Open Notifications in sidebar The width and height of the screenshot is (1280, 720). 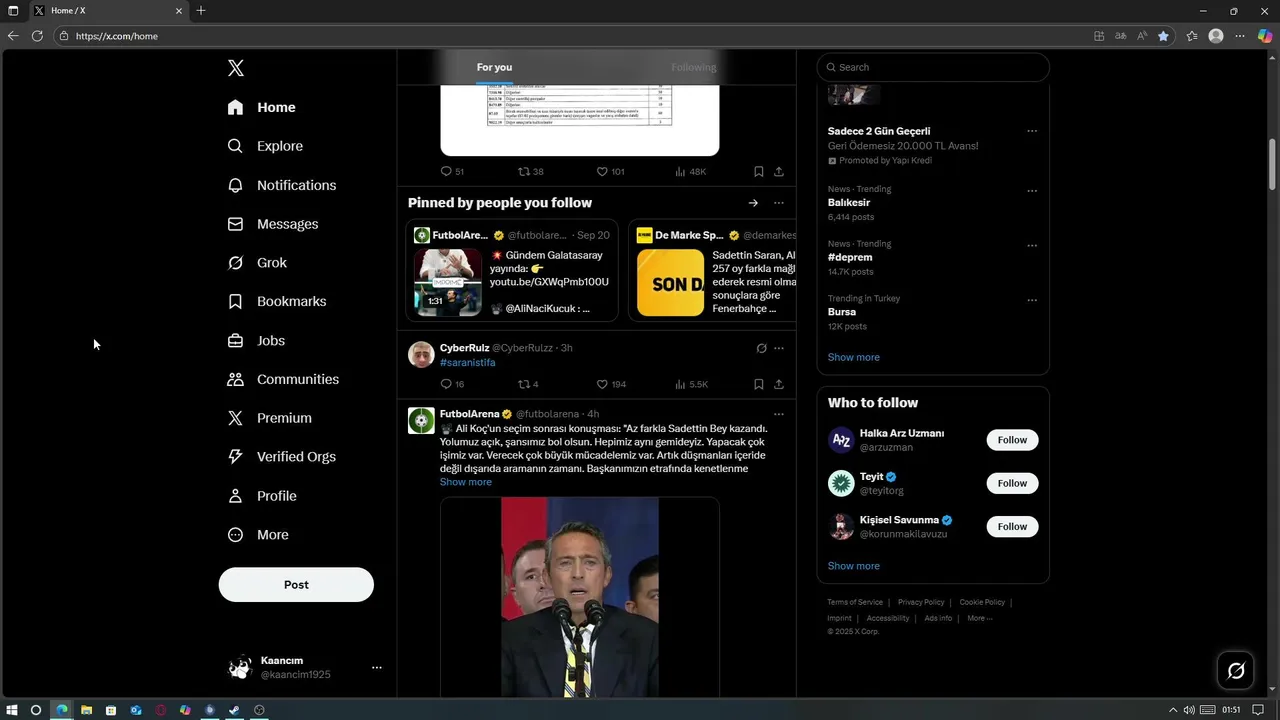(282, 185)
